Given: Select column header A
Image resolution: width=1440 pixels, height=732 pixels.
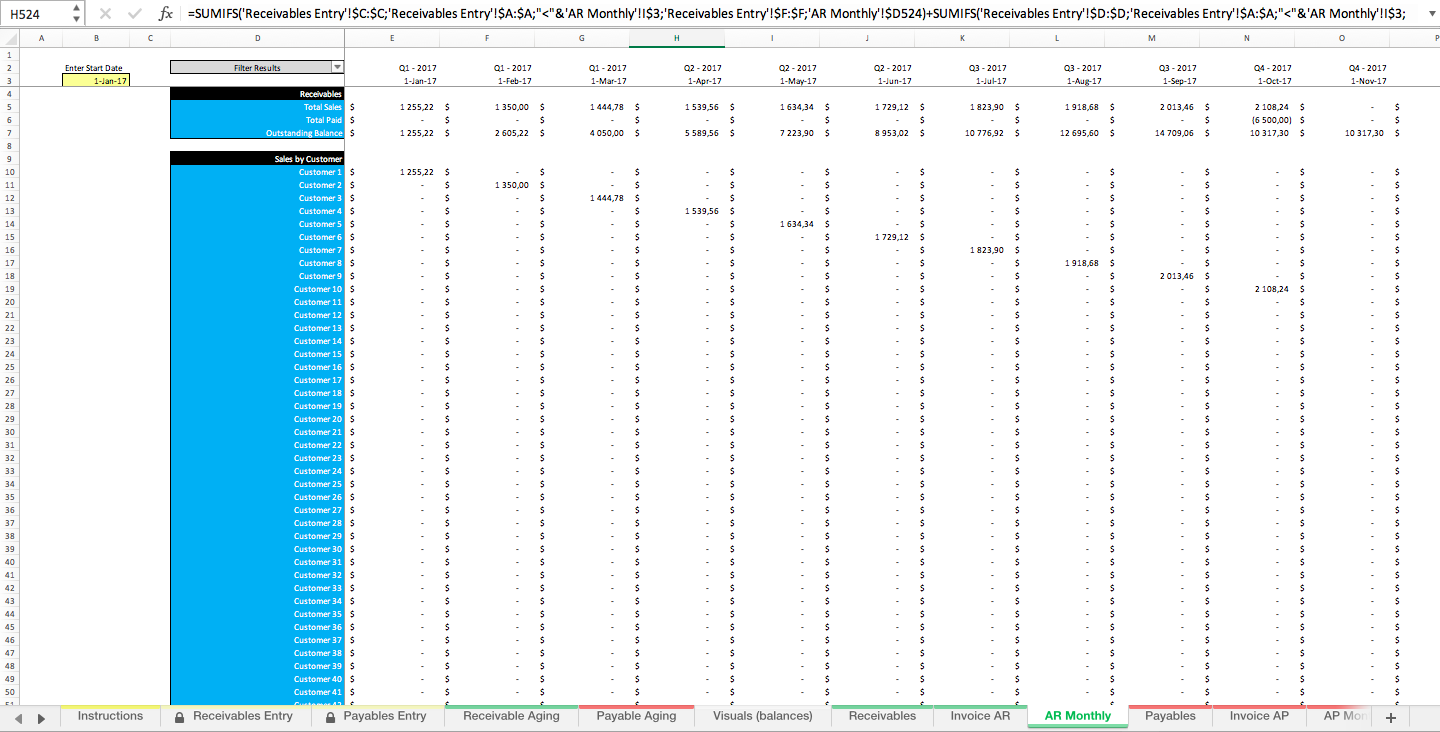Looking at the screenshot, I should (x=41, y=38).
